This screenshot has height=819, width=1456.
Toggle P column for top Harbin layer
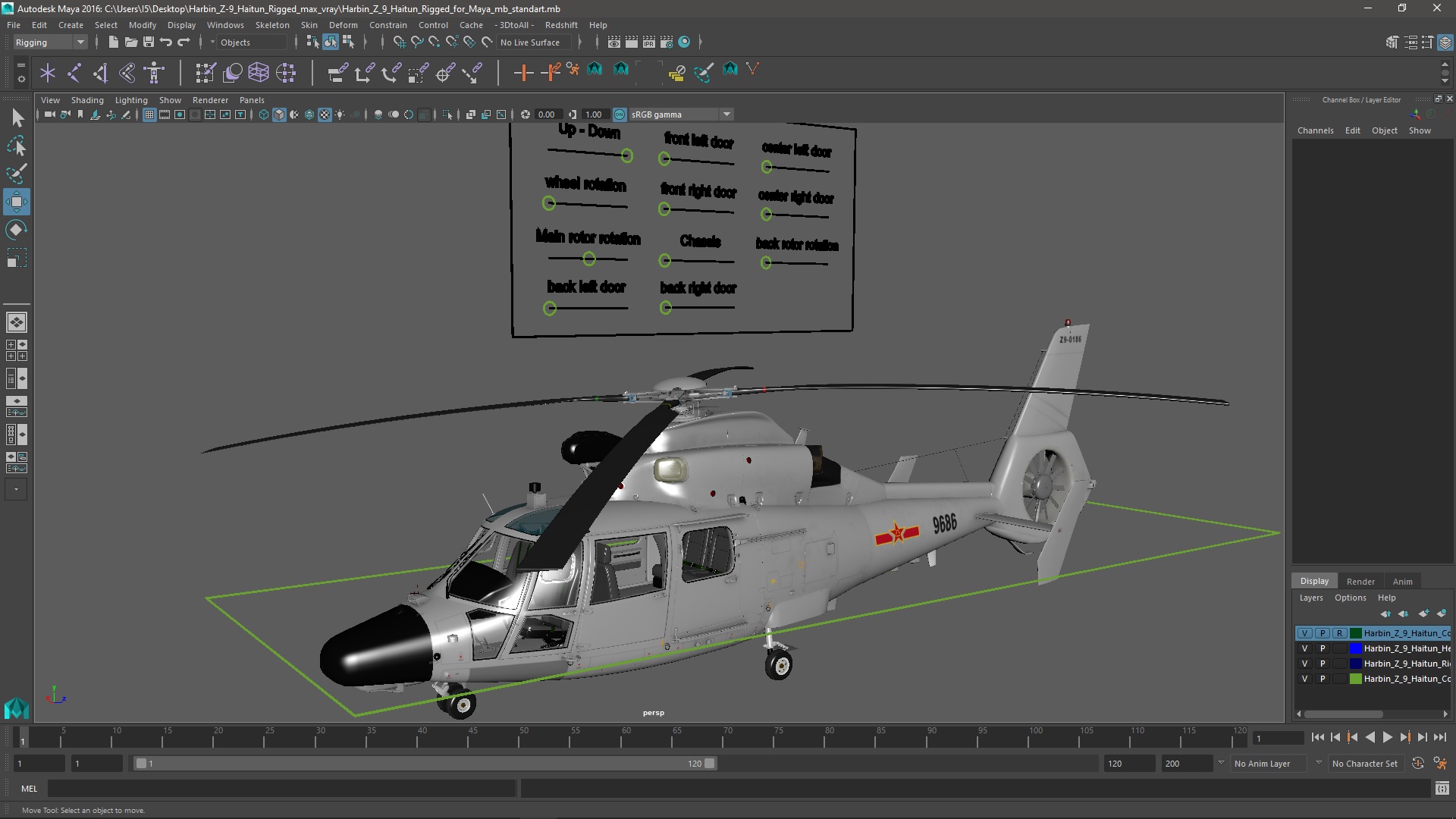[x=1322, y=632]
